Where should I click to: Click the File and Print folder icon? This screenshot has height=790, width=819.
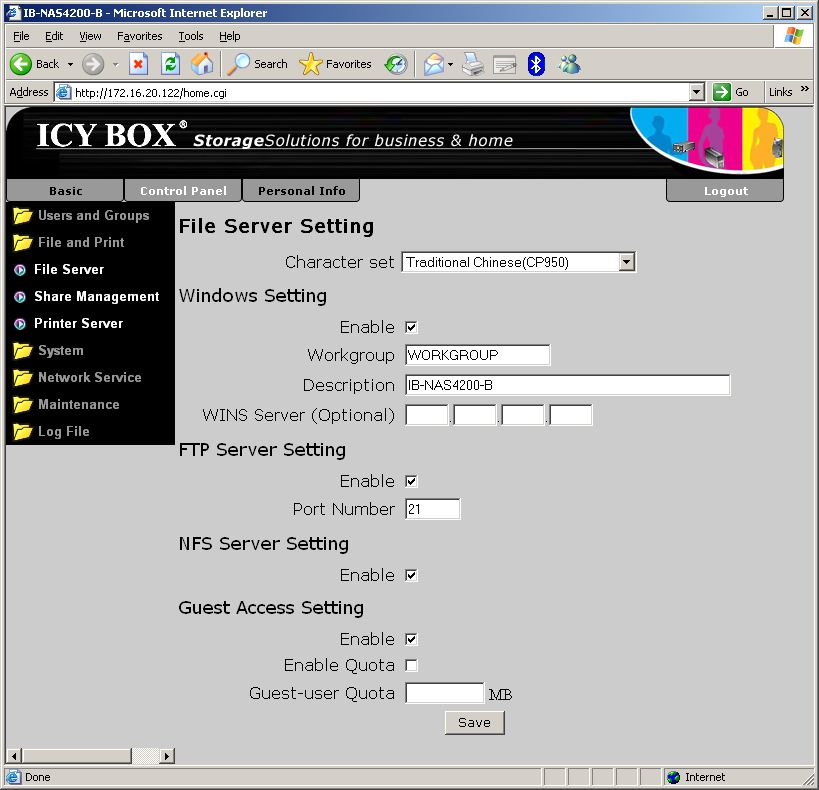(x=22, y=242)
